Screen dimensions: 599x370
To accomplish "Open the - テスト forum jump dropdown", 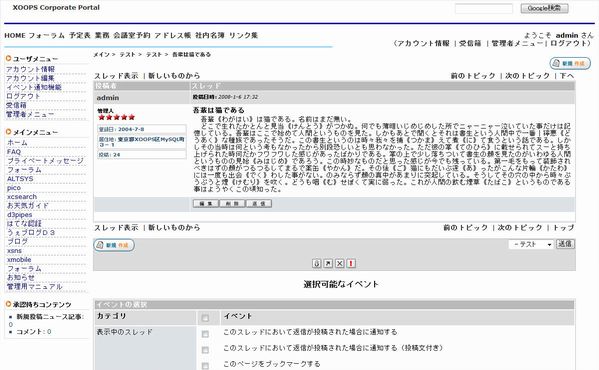I will tap(531, 244).
